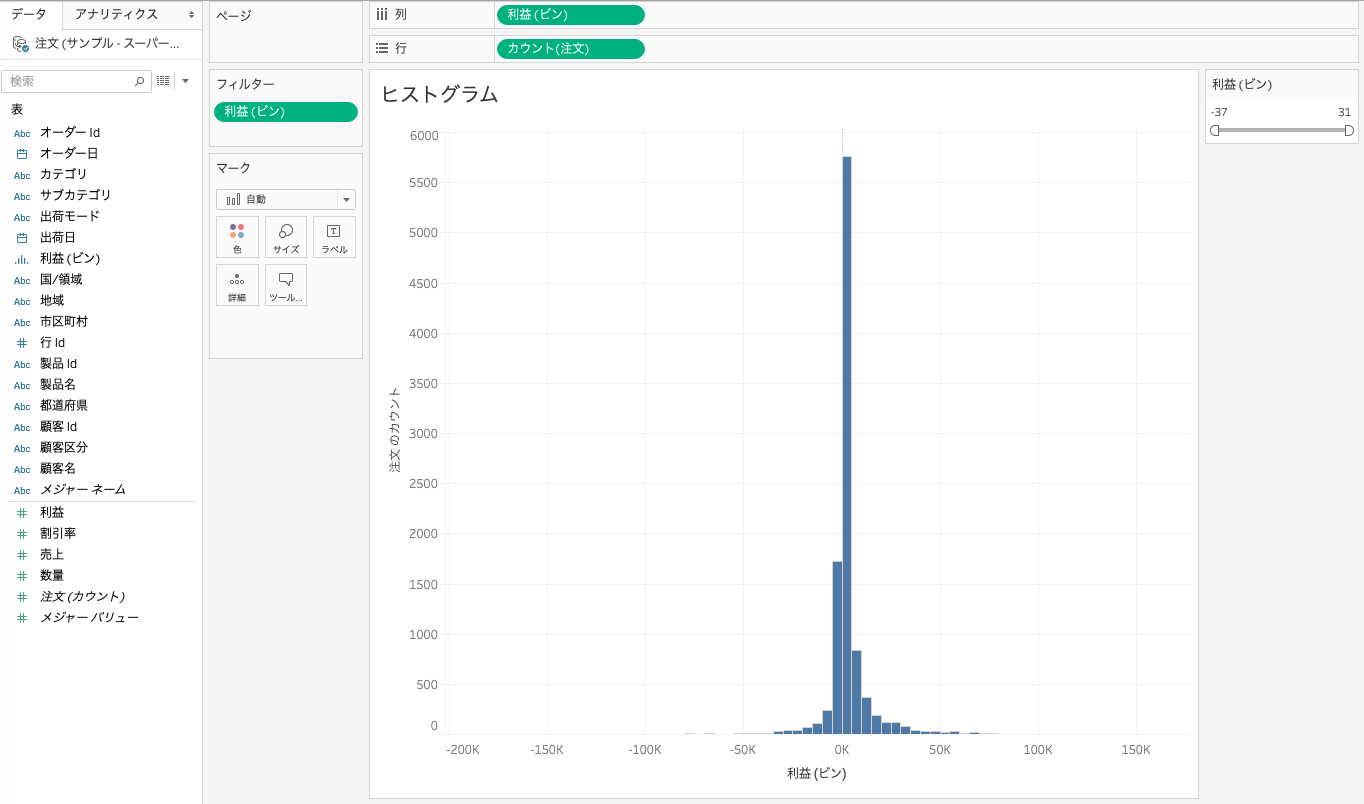Click the calendar icon beside オーダー日
The height and width of the screenshot is (804, 1364).
tap(22, 154)
